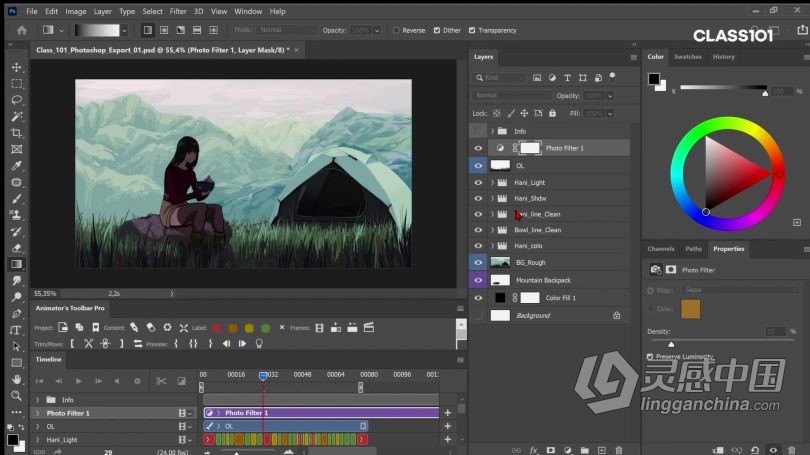Switch to the History tab

click(x=723, y=57)
